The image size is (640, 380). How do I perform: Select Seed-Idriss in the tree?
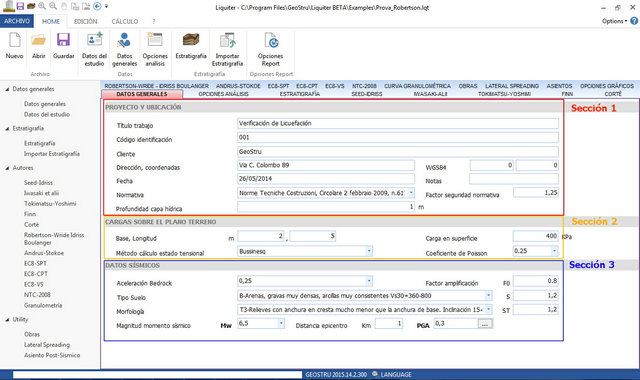click(x=38, y=183)
